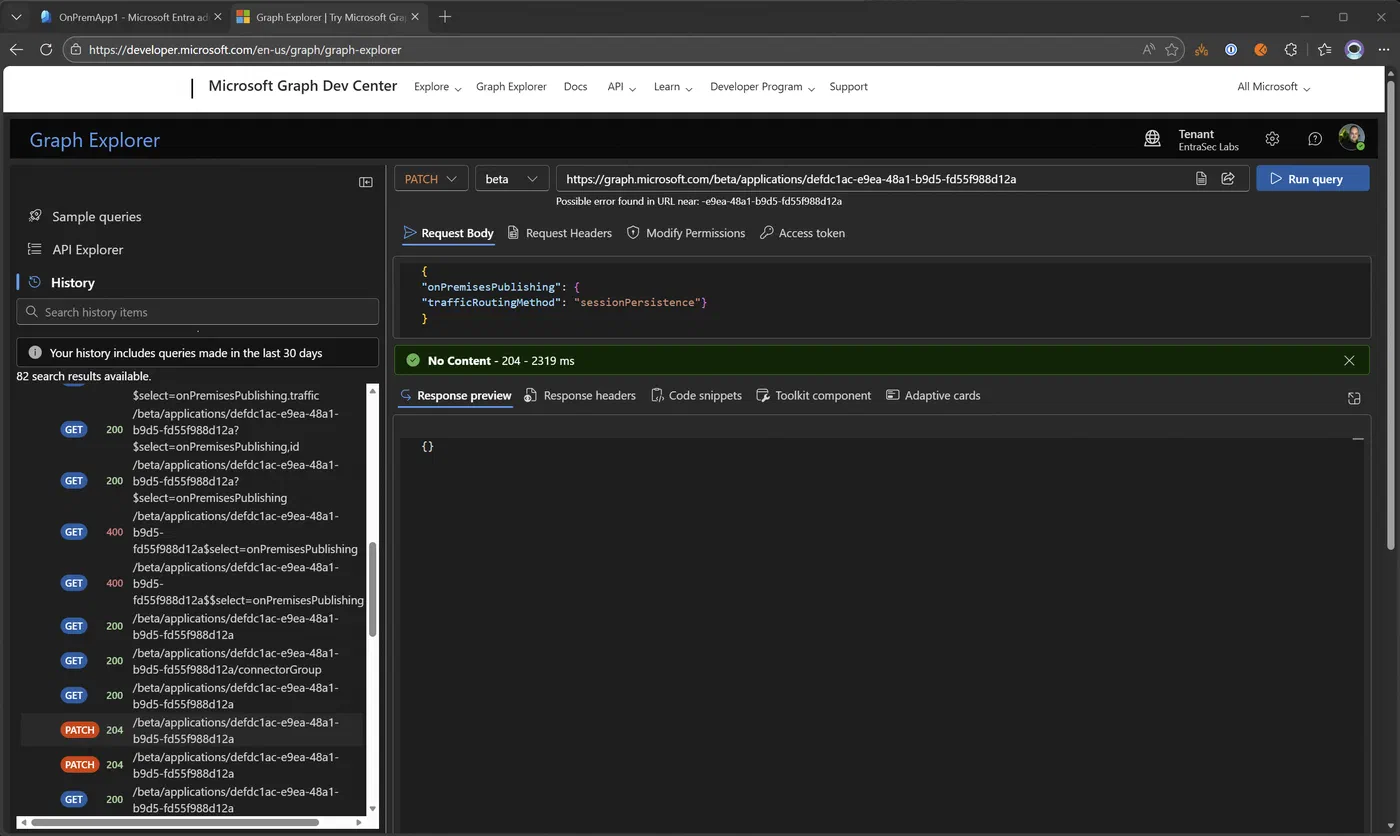Expand the response area to full view
Viewport: 1400px width, 836px height.
tap(1354, 398)
